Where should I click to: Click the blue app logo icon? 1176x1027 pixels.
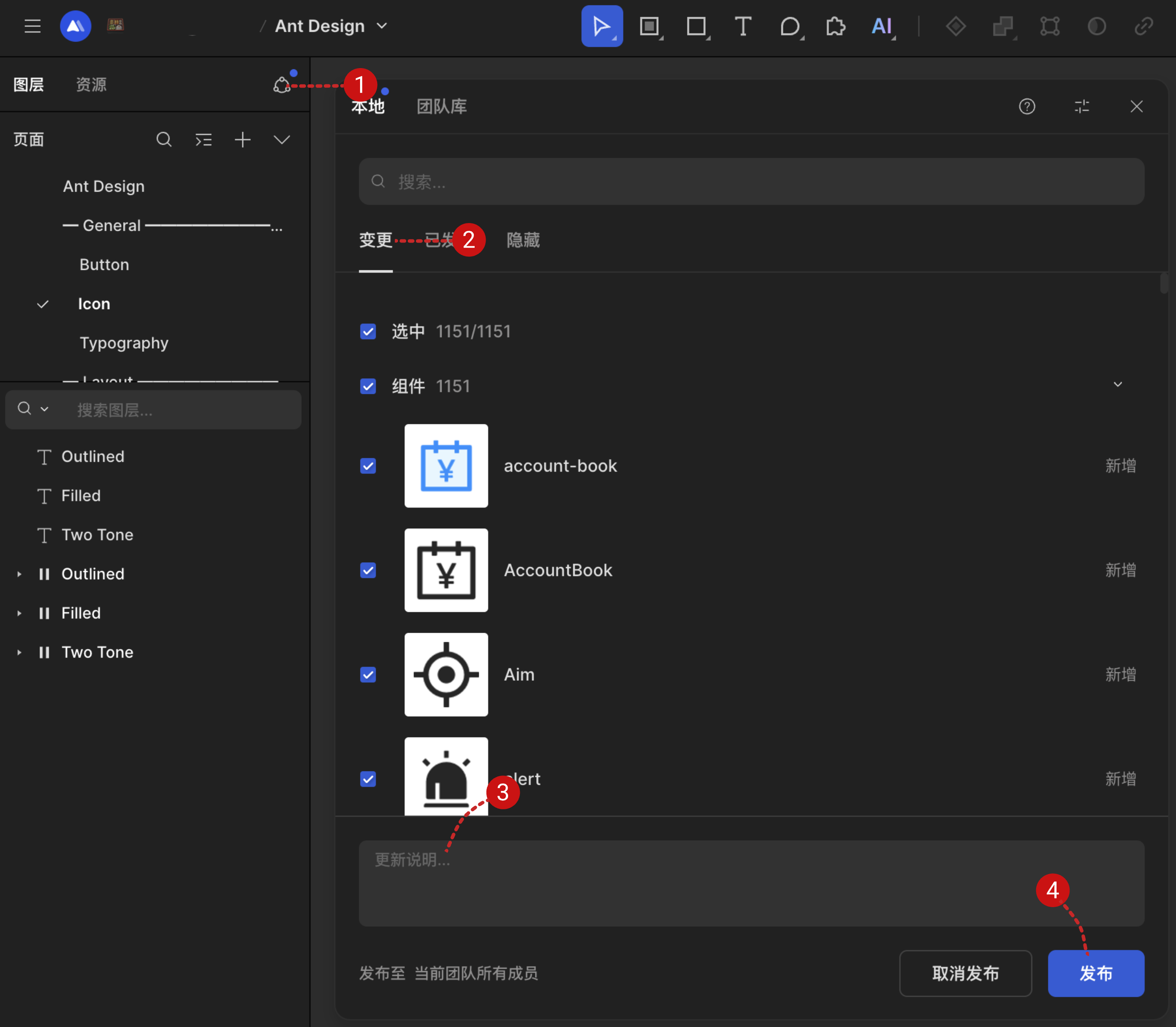coord(76,27)
